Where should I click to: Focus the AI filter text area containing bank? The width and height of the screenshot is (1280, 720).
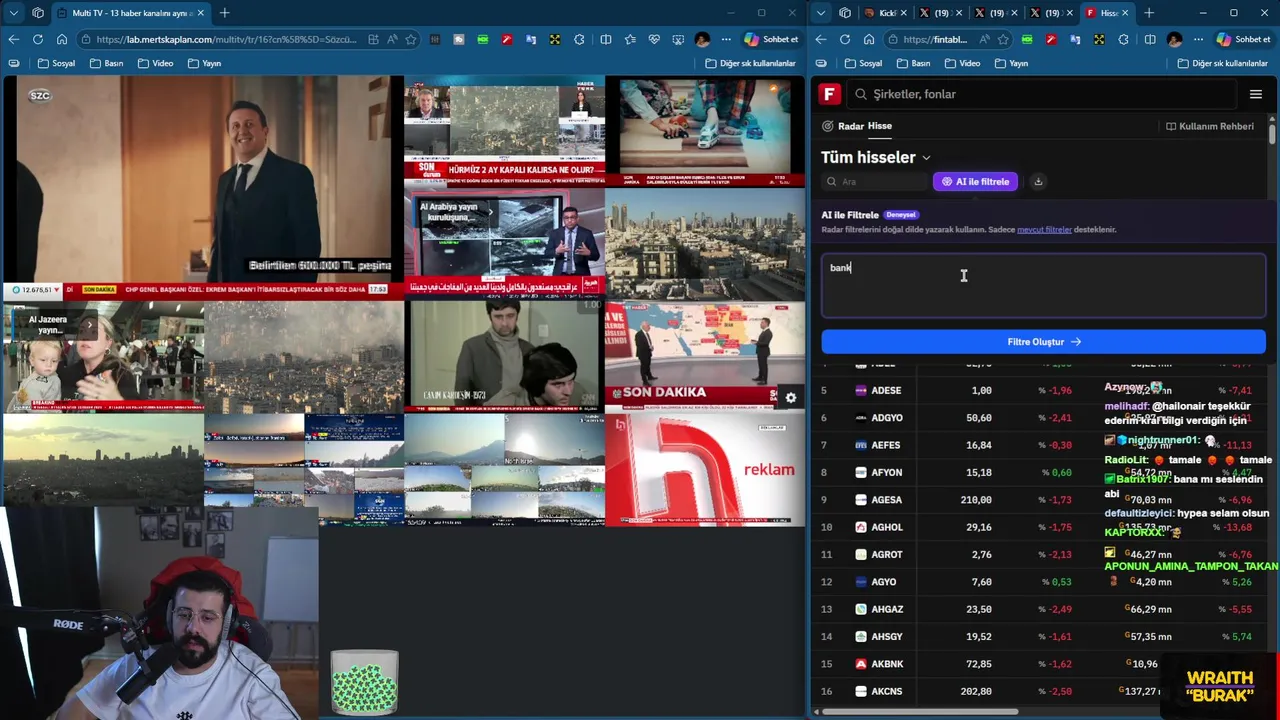click(x=1043, y=286)
